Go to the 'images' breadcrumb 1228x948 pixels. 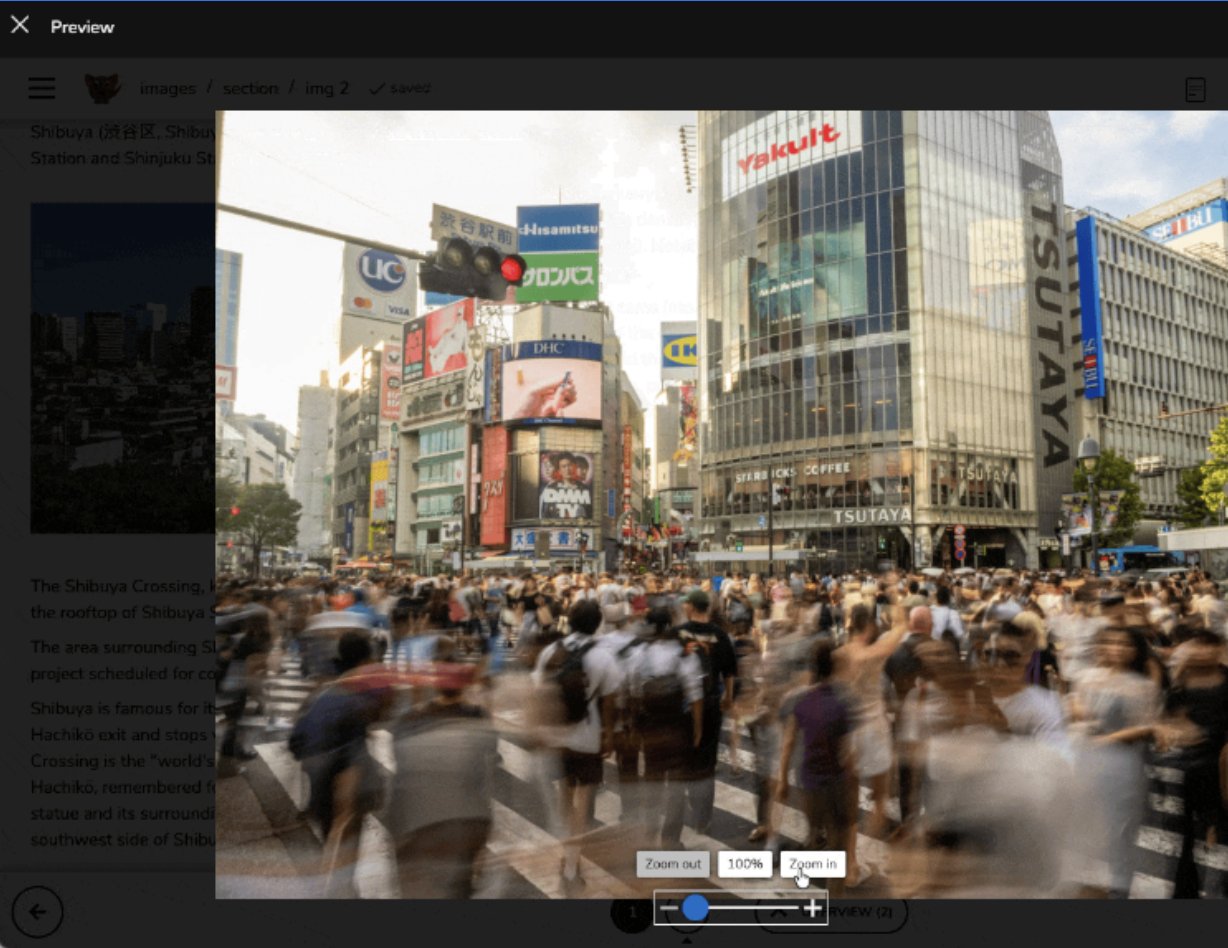pyautogui.click(x=168, y=88)
